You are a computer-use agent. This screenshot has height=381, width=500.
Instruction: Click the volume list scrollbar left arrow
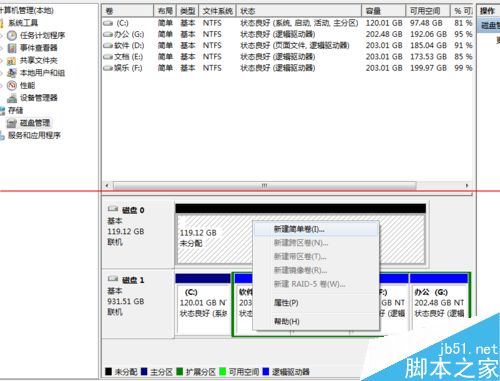(x=107, y=185)
